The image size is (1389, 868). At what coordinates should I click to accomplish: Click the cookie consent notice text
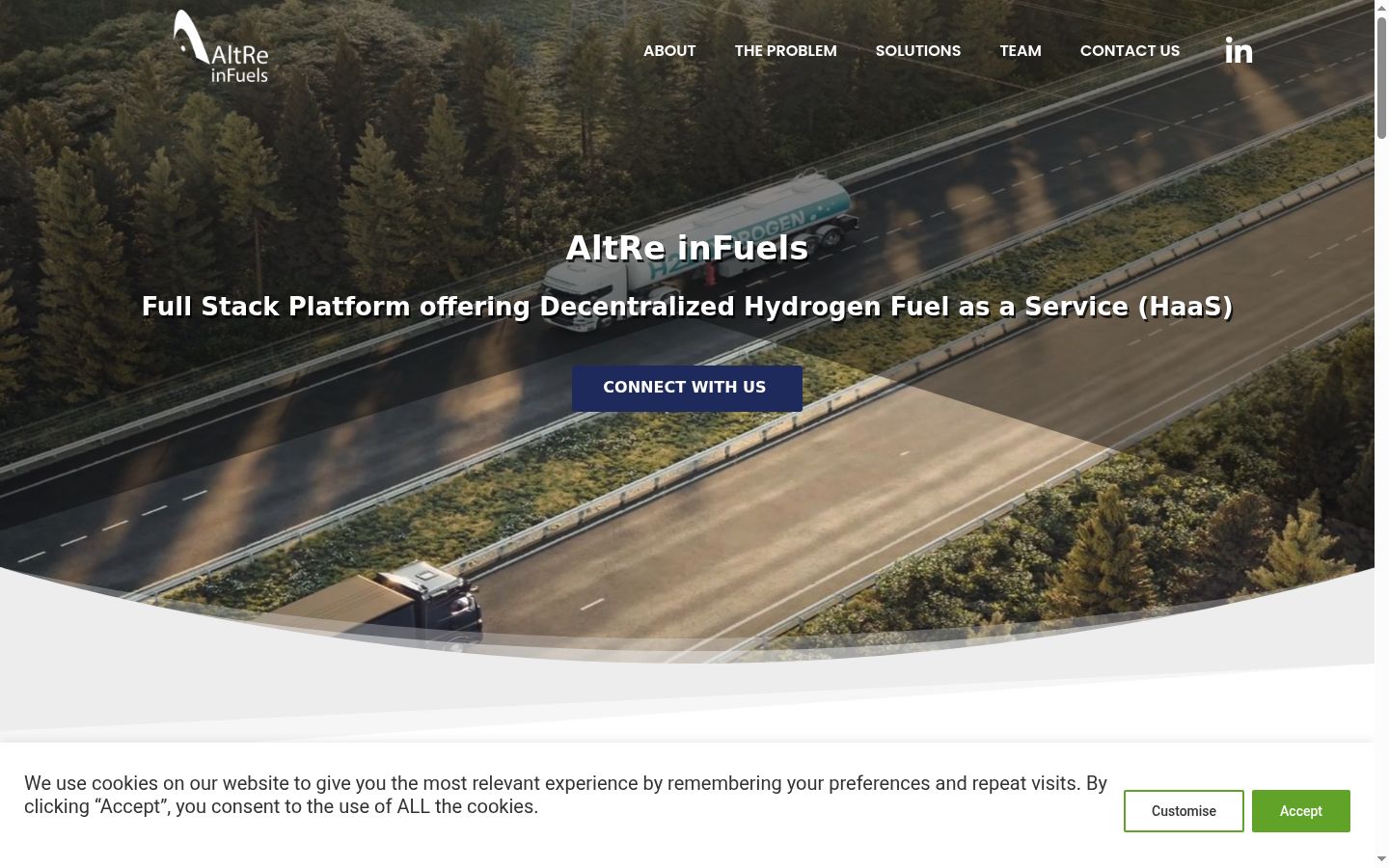(565, 795)
